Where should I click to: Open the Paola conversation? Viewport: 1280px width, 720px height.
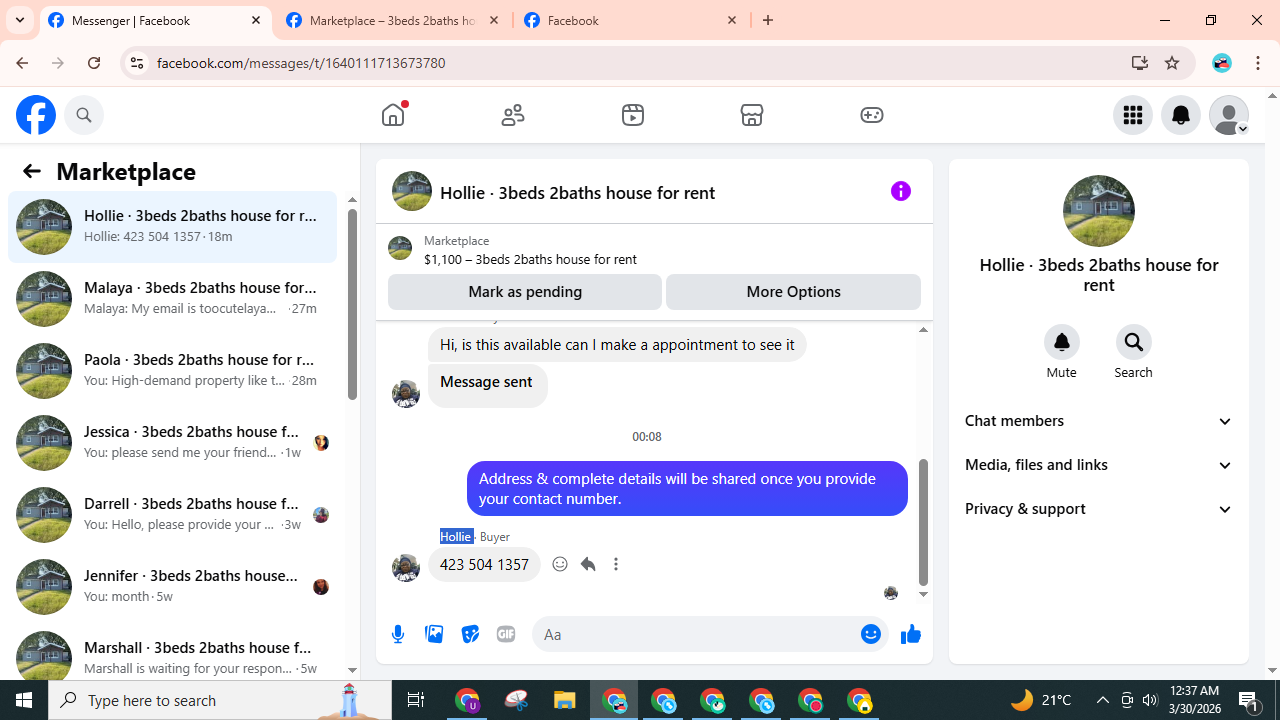click(x=172, y=371)
